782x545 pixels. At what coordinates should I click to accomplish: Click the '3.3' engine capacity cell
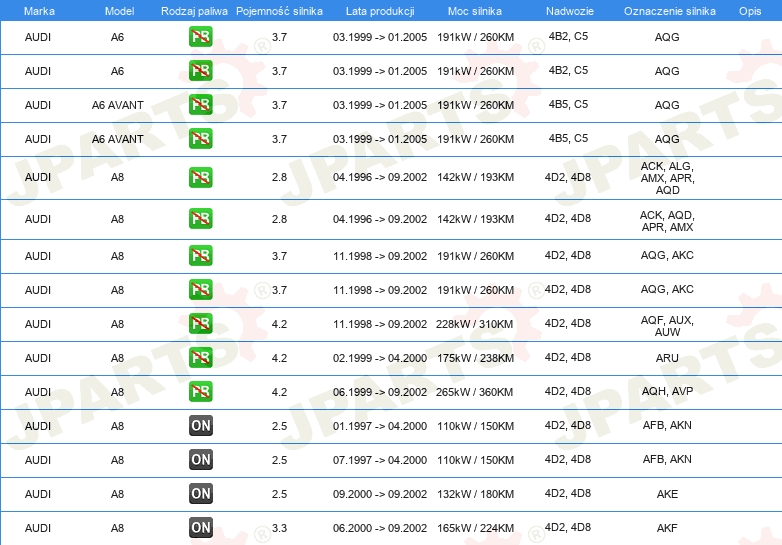(279, 528)
